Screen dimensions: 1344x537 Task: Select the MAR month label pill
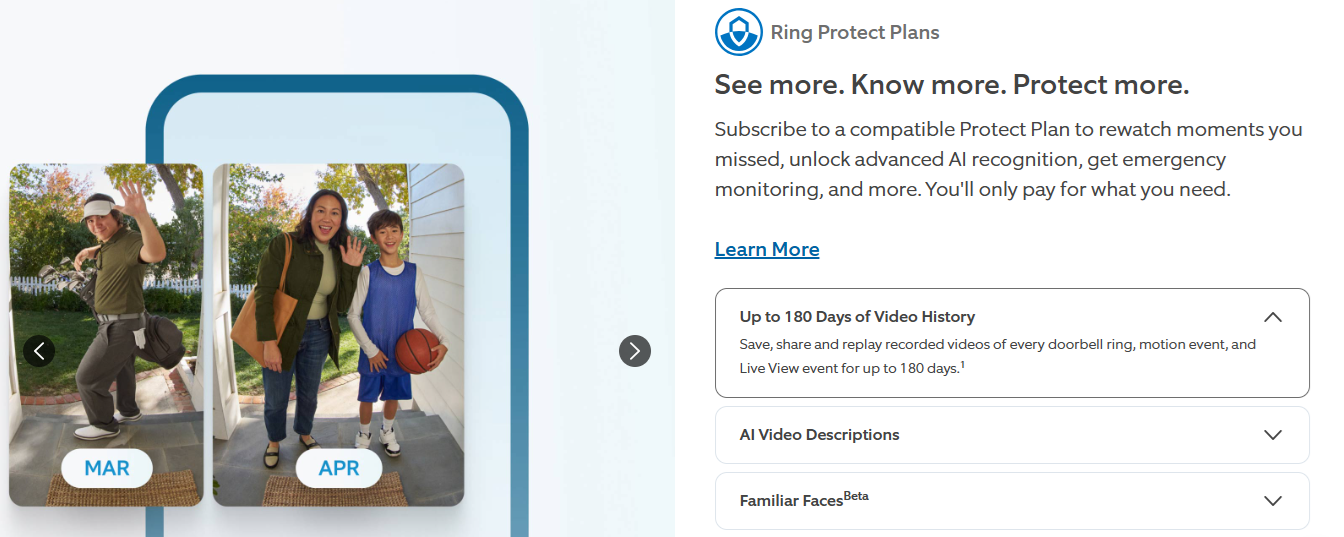point(107,468)
